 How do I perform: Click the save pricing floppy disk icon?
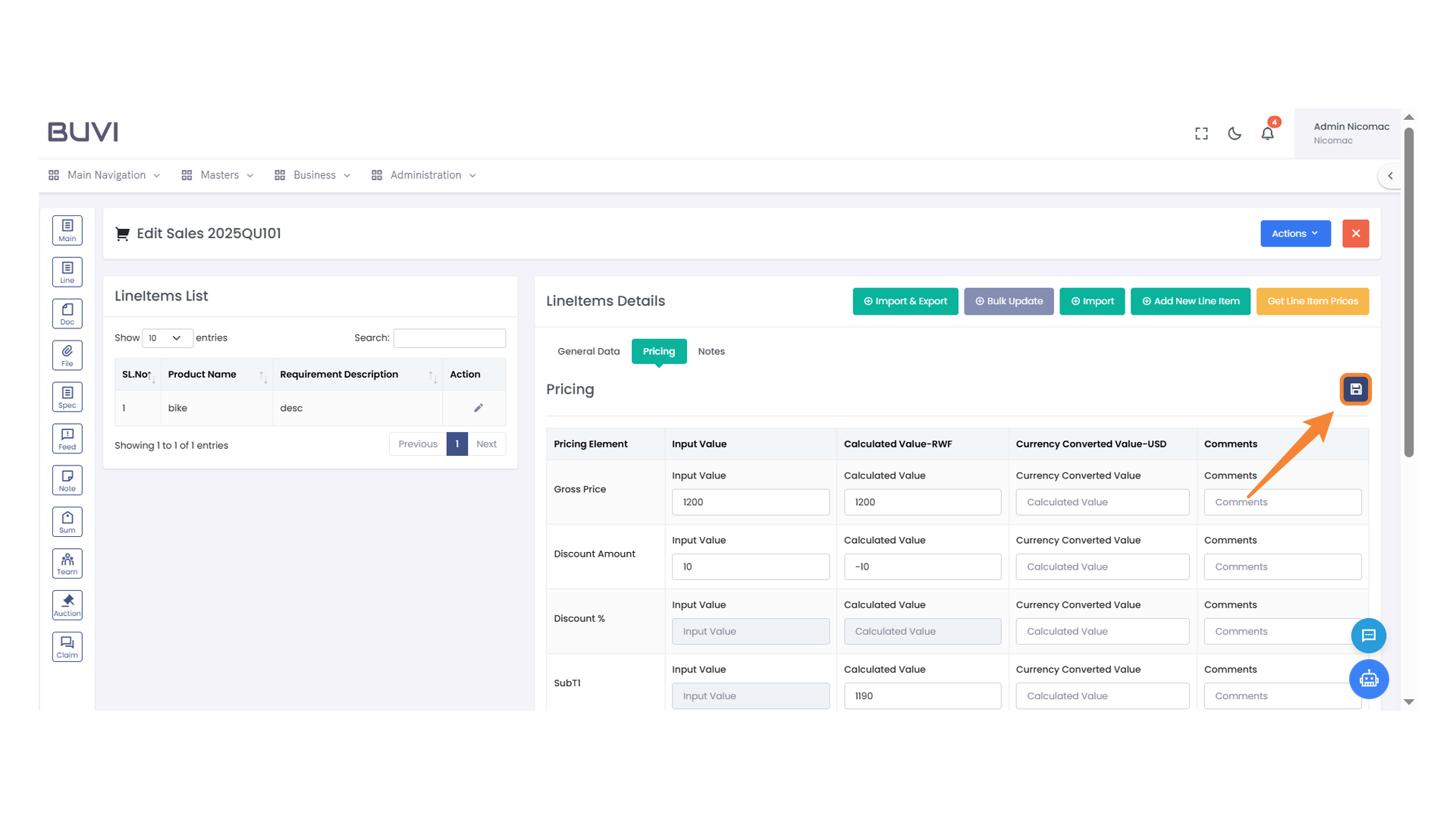(x=1355, y=390)
